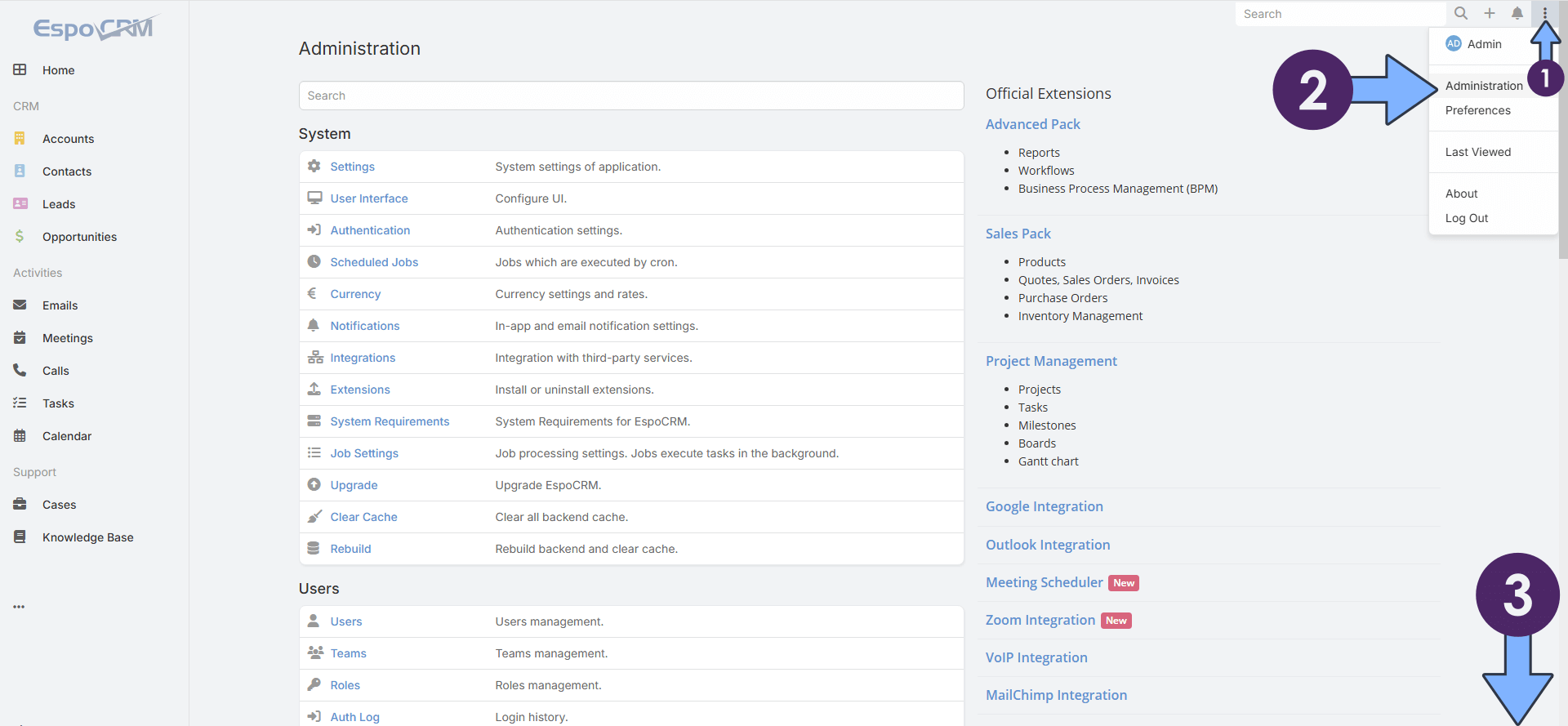This screenshot has height=726, width=1568.
Task: Open the Outlook Integration link
Action: [x=1048, y=545]
